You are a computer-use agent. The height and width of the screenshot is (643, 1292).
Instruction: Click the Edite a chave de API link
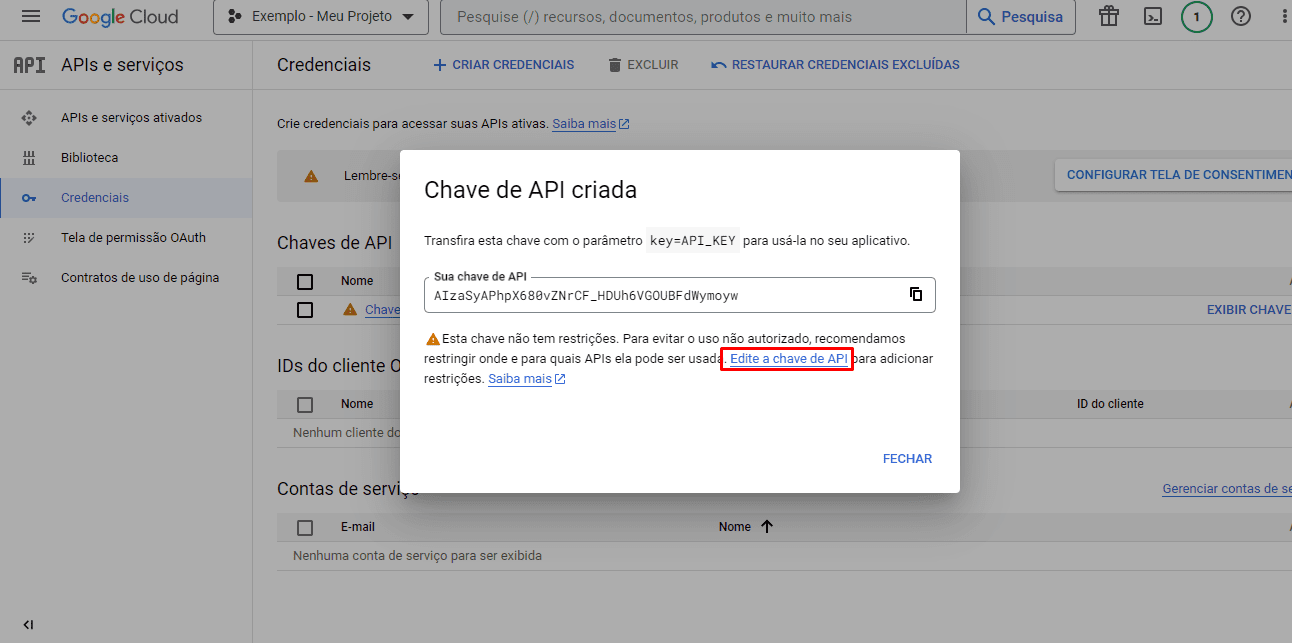click(x=788, y=359)
